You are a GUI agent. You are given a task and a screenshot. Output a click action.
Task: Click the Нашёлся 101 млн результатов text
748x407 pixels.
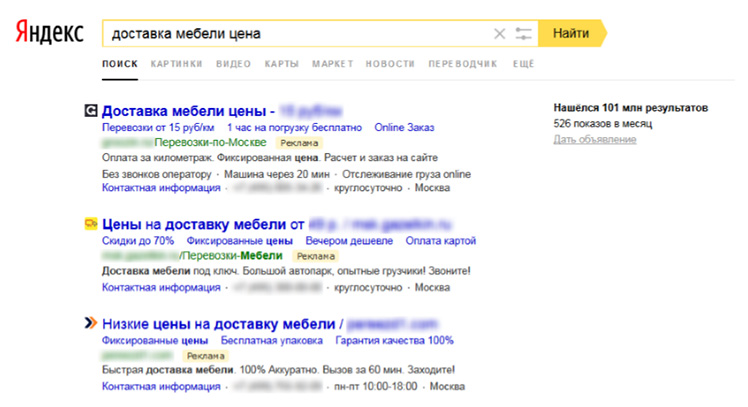click(x=631, y=108)
